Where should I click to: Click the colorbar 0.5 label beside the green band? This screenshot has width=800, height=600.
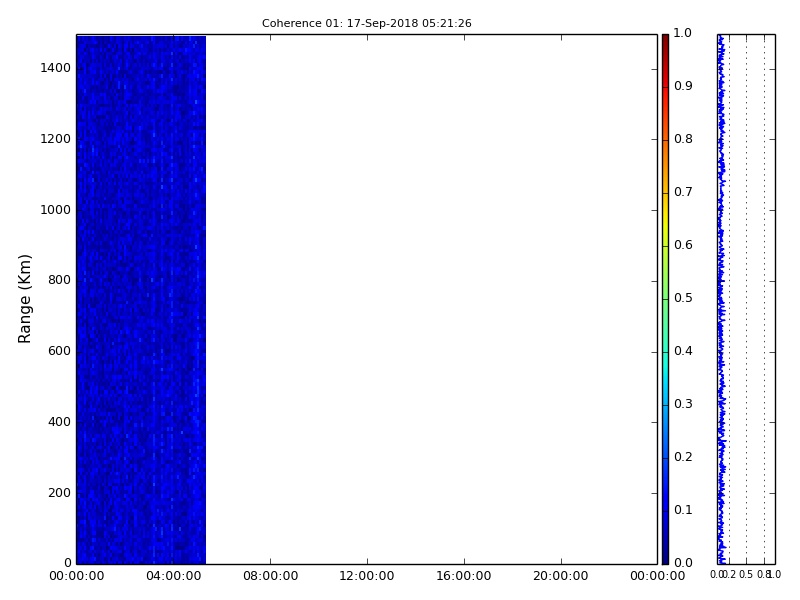(x=683, y=298)
